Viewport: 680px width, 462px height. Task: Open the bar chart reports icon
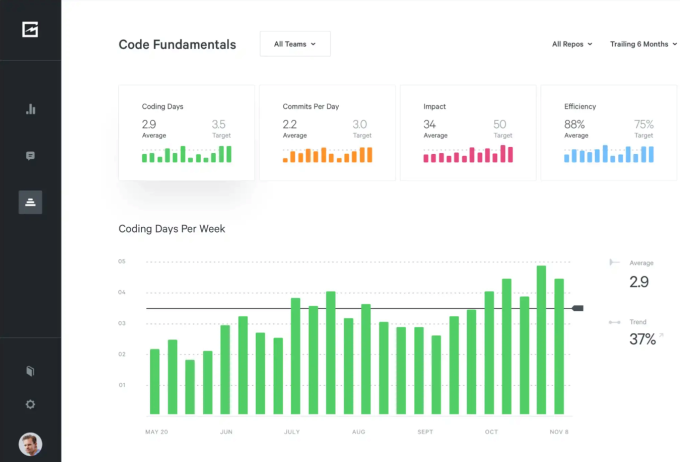coord(30,109)
